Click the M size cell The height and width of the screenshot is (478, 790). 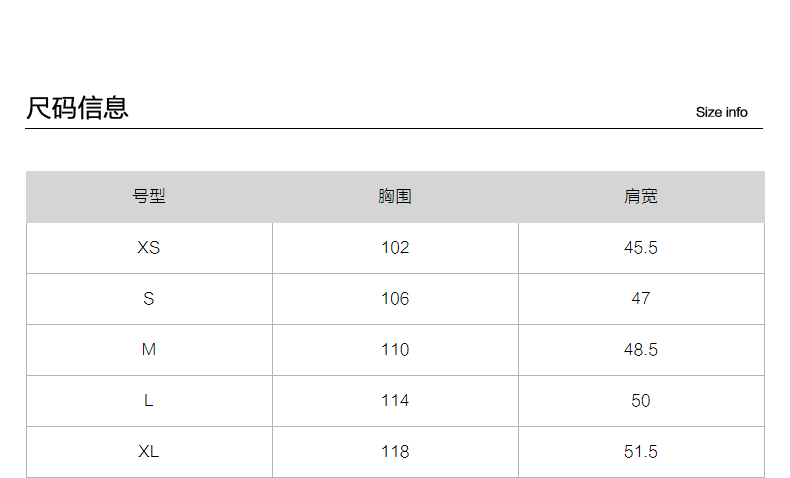click(149, 350)
